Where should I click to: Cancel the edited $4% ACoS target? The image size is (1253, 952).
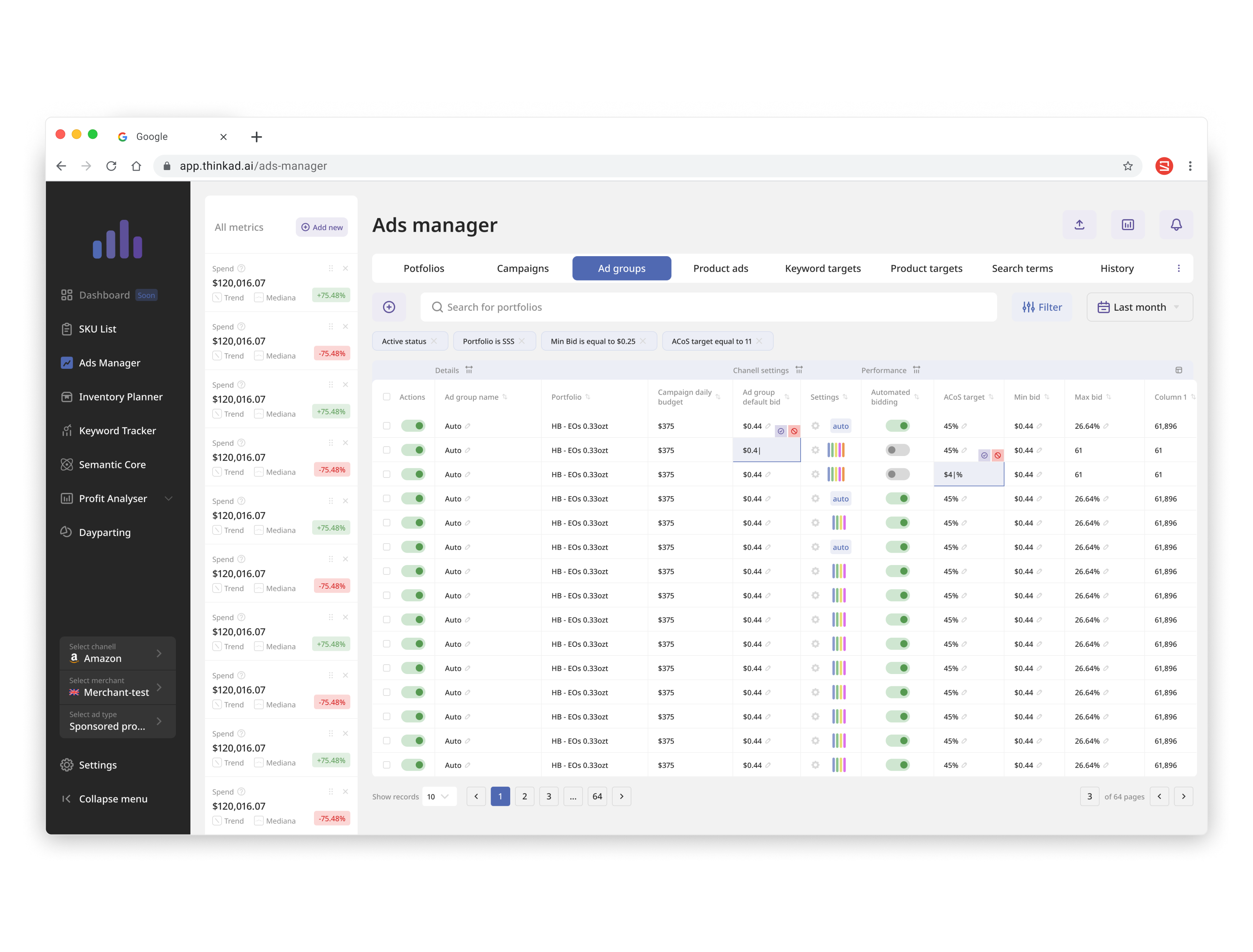click(998, 456)
